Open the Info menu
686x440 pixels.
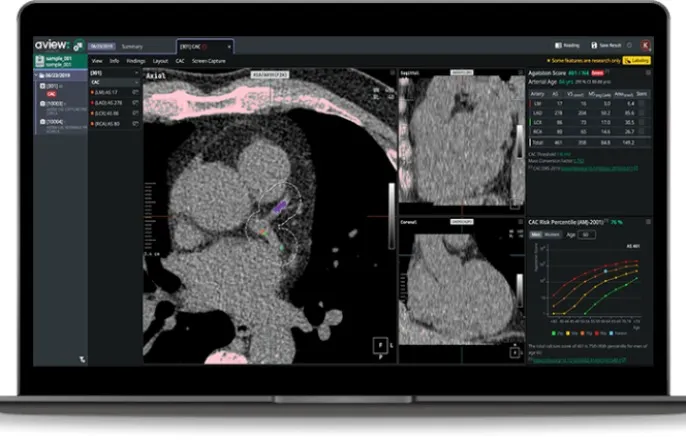tap(114, 61)
